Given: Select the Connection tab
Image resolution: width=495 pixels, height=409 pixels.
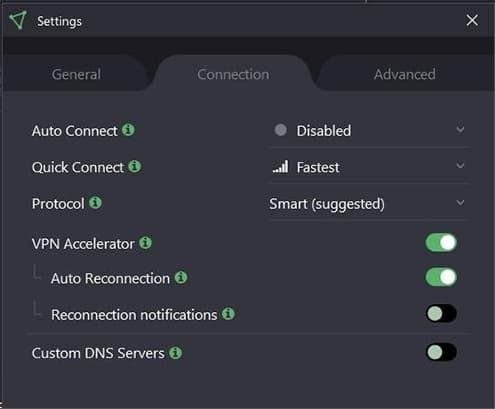Looking at the screenshot, I should tap(233, 74).
